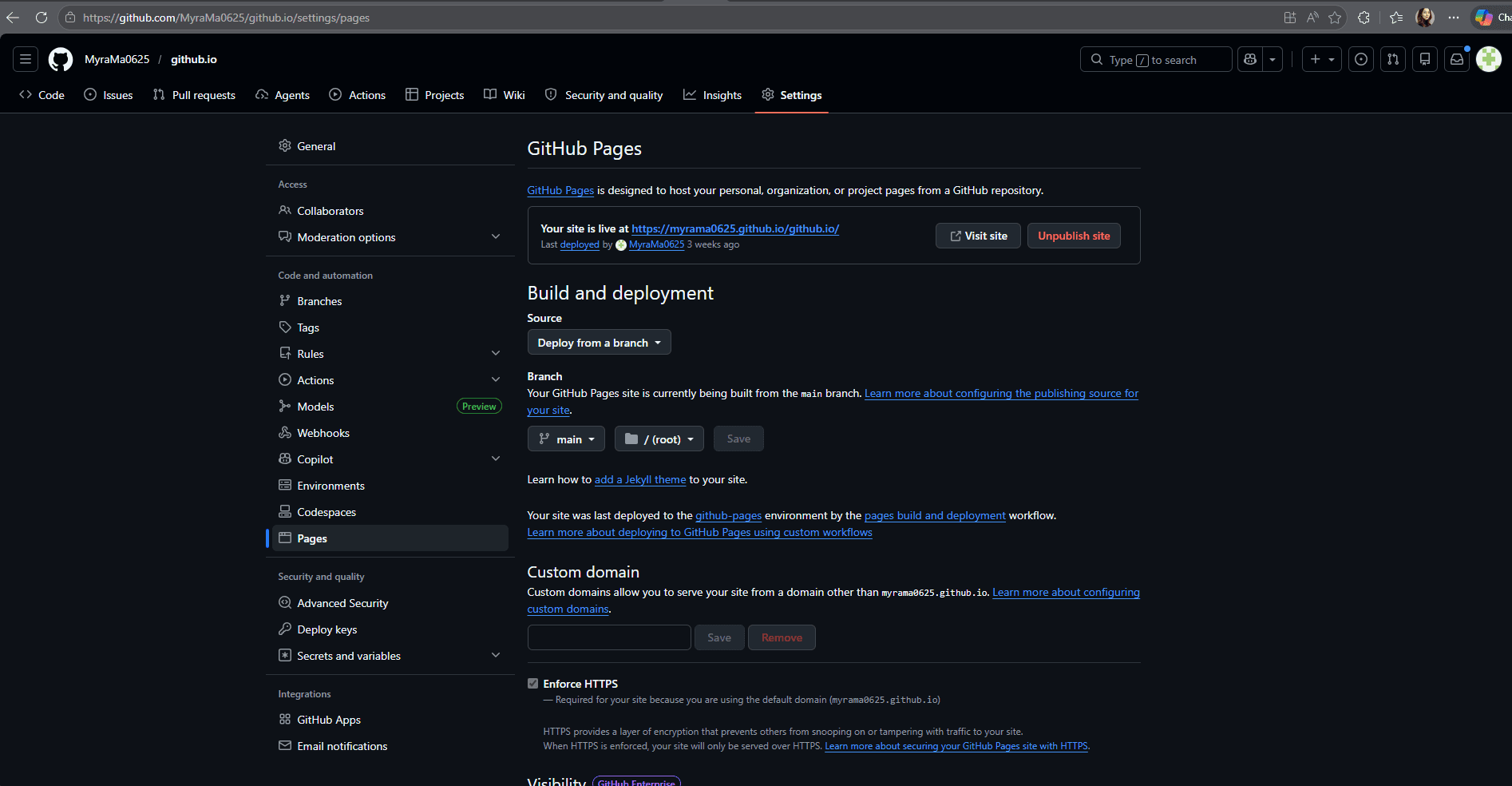The height and width of the screenshot is (786, 1512).
Task: Click the Type / to search box
Action: coord(1156,59)
